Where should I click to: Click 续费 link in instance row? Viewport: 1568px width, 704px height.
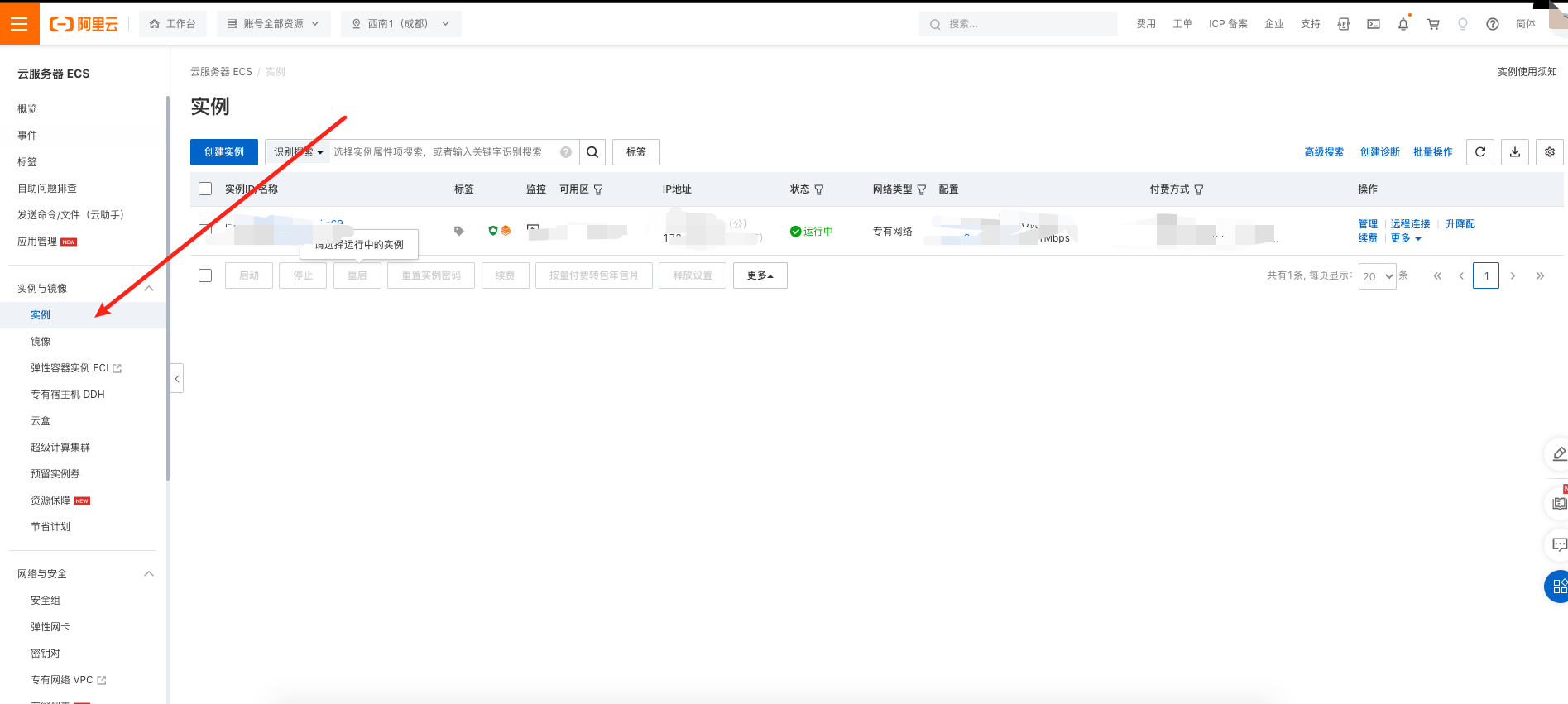(1368, 238)
